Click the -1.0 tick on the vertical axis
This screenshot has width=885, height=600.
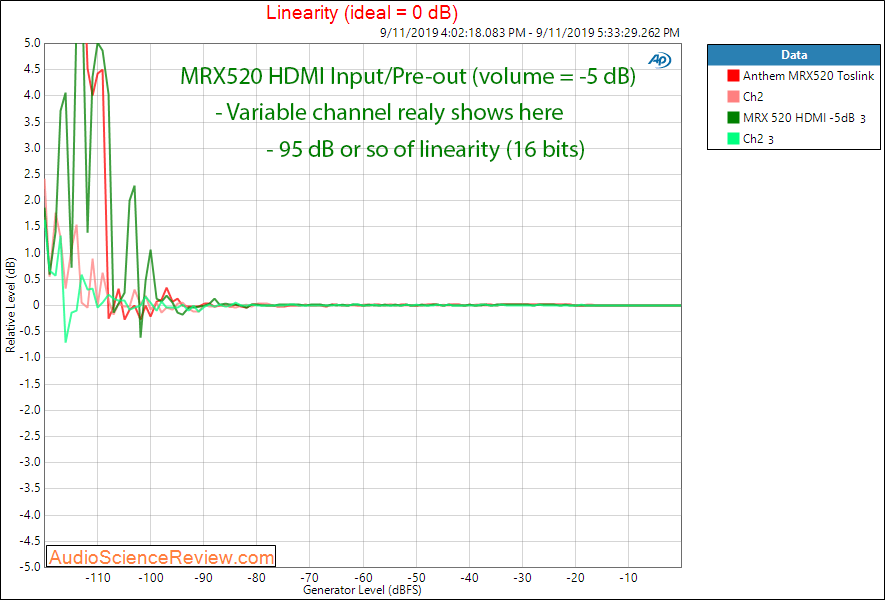(x=30, y=357)
